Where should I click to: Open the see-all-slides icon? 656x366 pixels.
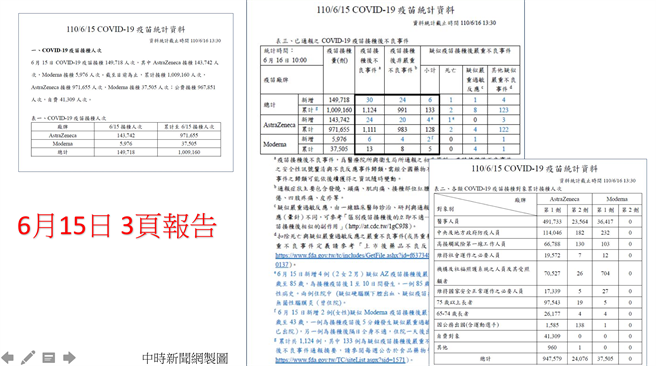(x=49, y=358)
